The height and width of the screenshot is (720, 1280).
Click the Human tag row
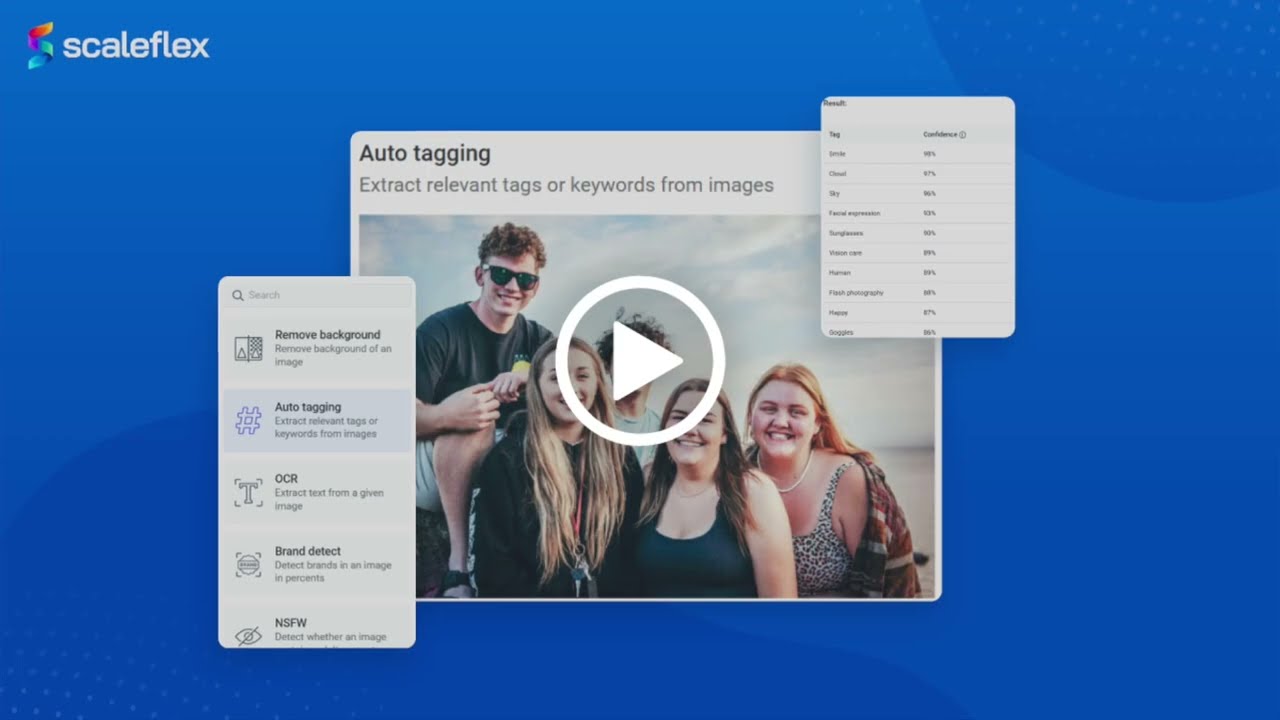coord(918,272)
